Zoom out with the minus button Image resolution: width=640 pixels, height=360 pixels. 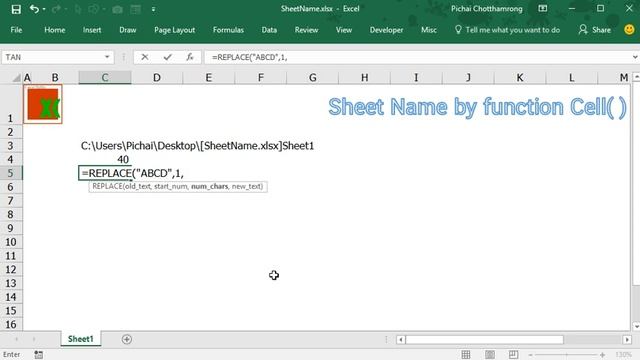pyautogui.click(x=530, y=355)
